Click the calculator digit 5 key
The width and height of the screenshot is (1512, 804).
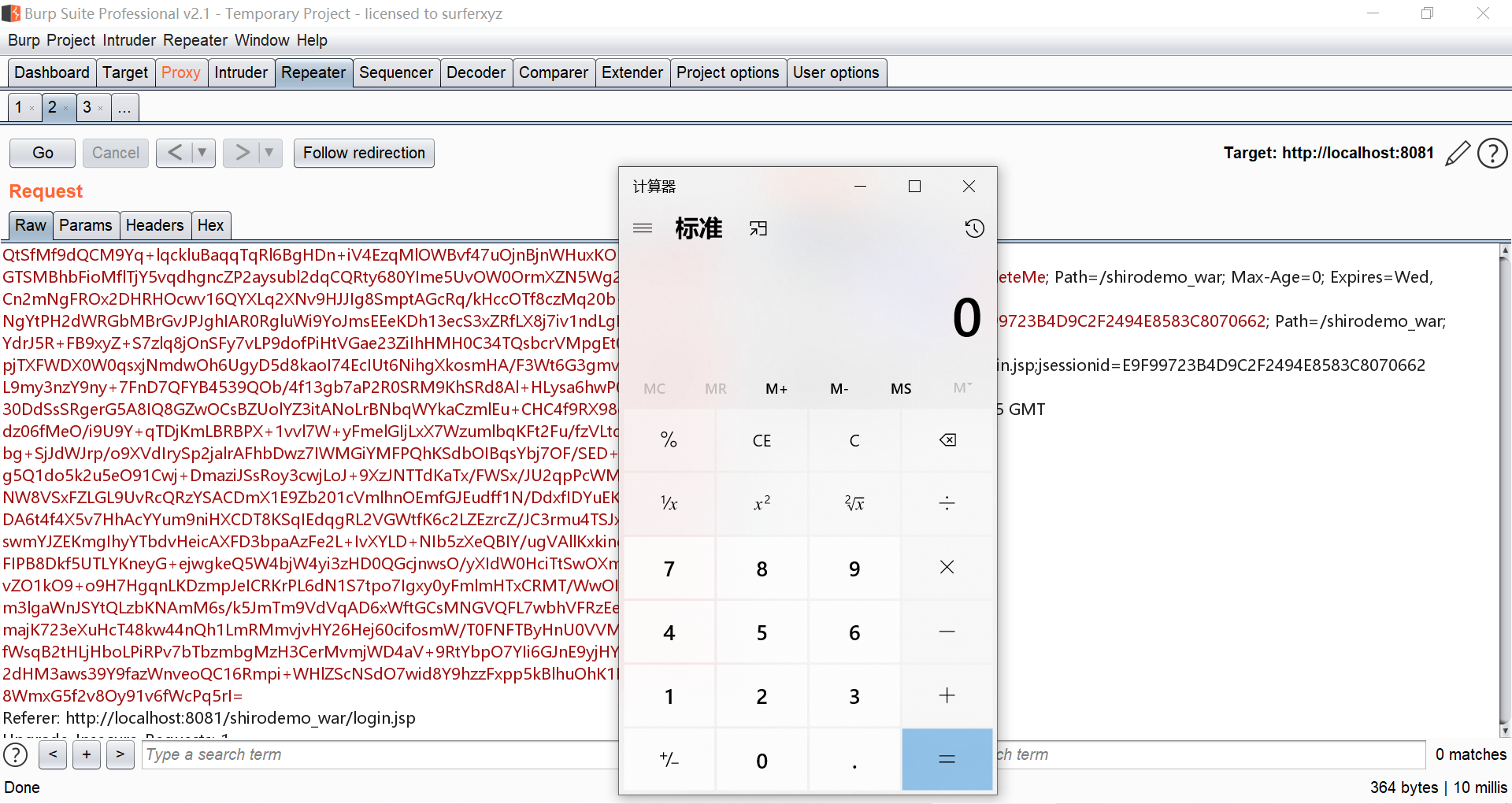click(762, 632)
